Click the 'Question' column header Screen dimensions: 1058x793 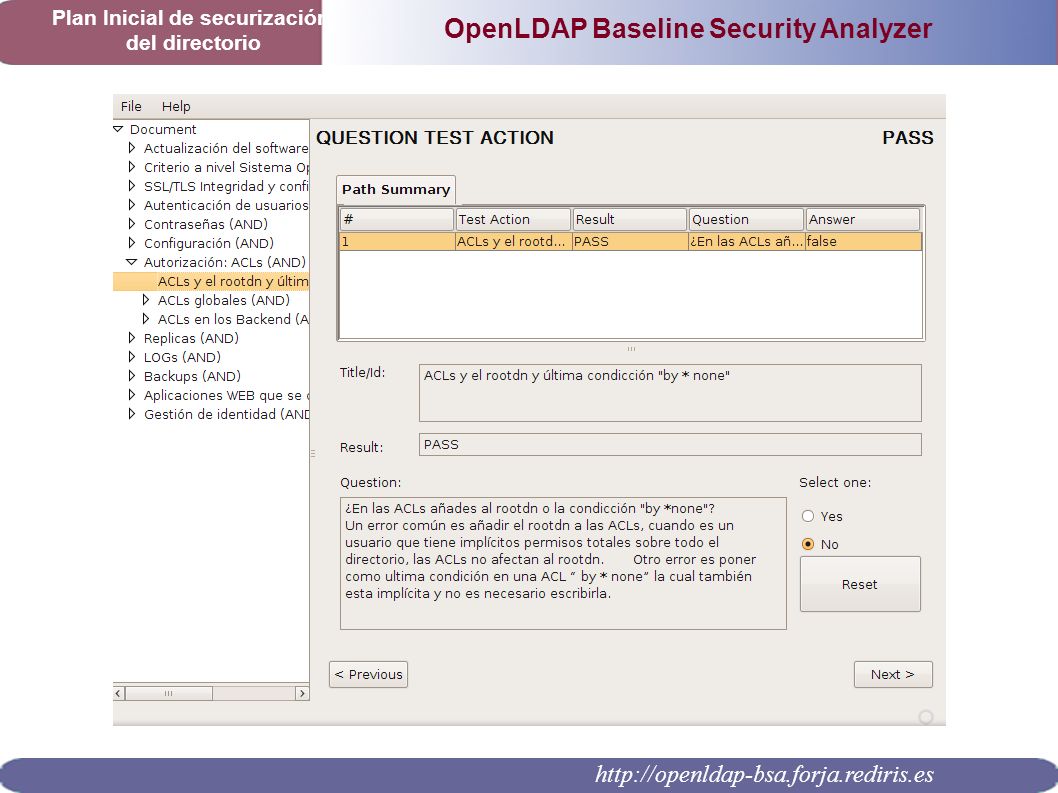(x=746, y=219)
